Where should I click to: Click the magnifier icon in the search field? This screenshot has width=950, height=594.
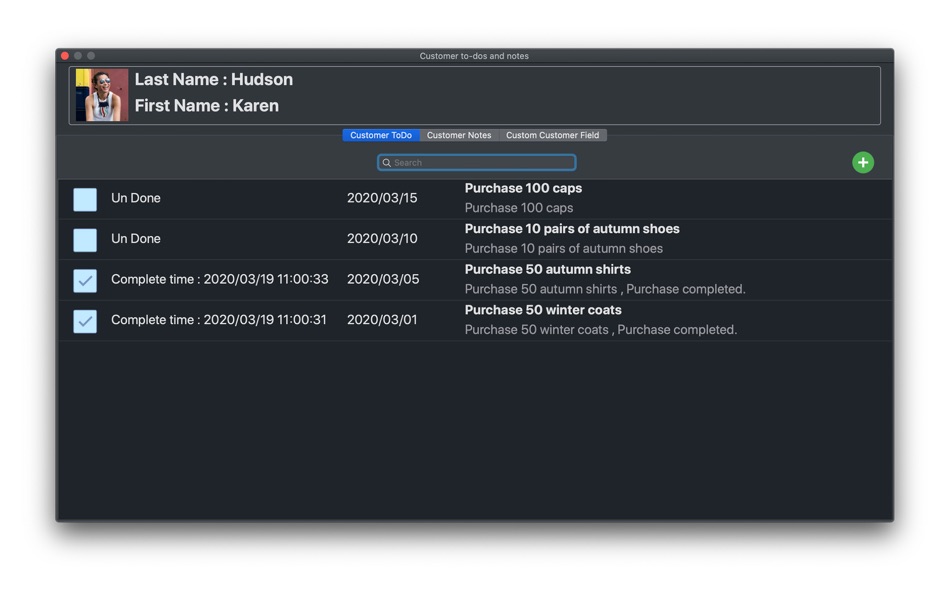[x=387, y=162]
